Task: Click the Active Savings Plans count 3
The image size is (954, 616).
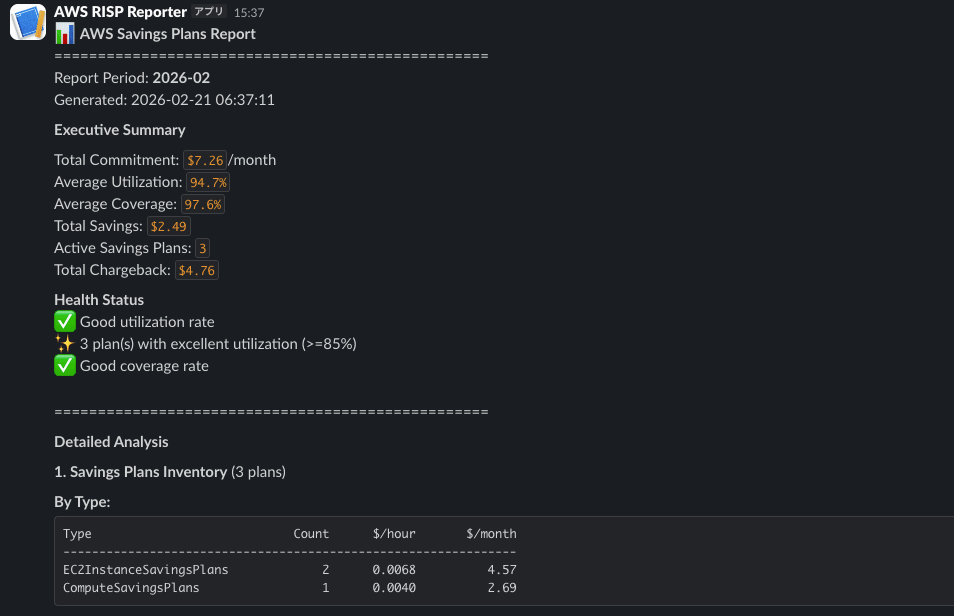Action: 203,248
